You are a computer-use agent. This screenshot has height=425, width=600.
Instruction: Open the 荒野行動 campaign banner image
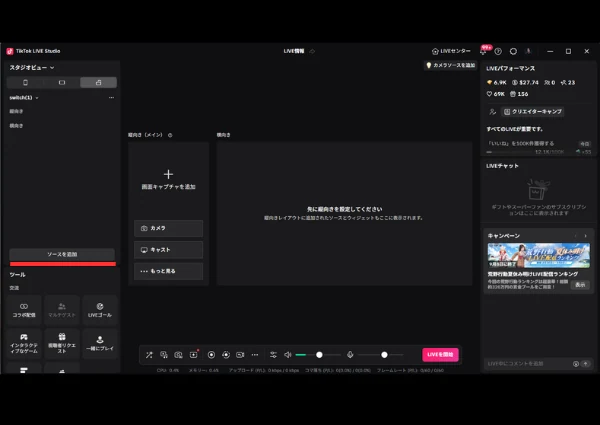[538, 255]
